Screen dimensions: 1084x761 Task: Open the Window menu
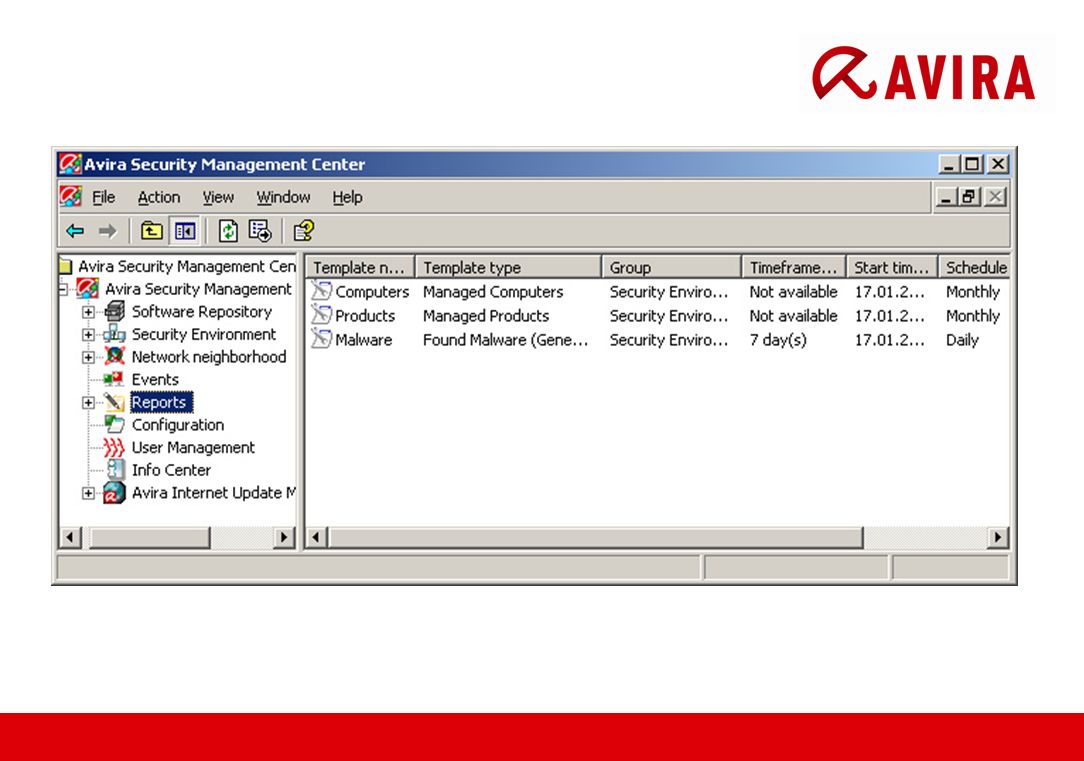tap(283, 198)
